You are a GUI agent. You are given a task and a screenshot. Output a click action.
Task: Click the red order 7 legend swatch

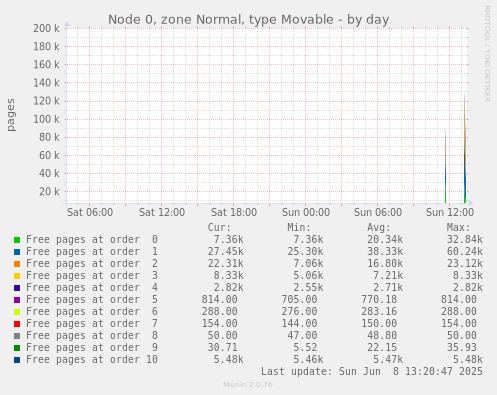(x=17, y=324)
